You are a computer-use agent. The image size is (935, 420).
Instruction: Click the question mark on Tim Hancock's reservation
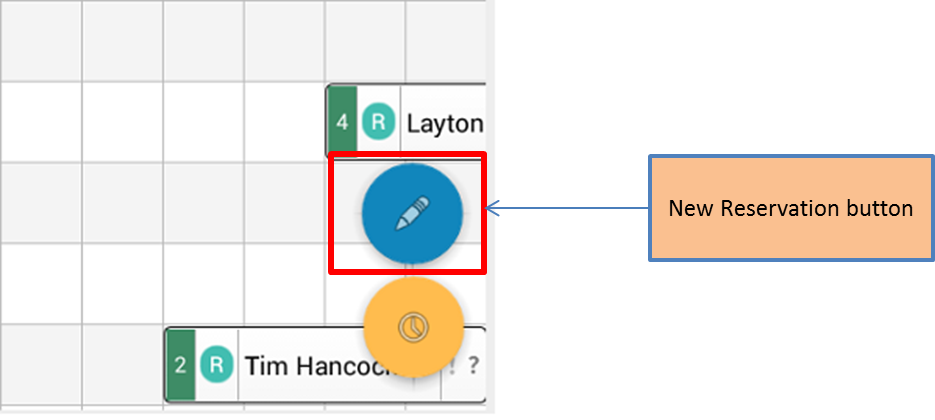click(x=473, y=365)
